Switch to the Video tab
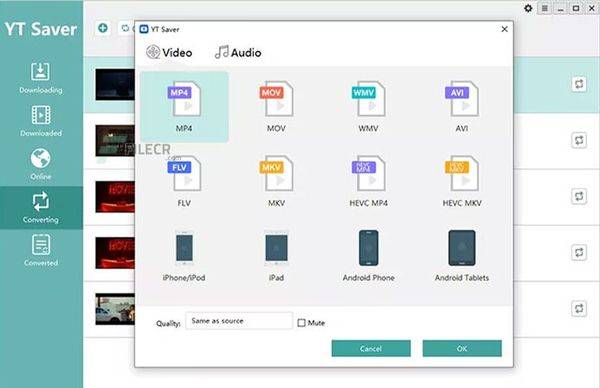600x388 pixels. (169, 52)
